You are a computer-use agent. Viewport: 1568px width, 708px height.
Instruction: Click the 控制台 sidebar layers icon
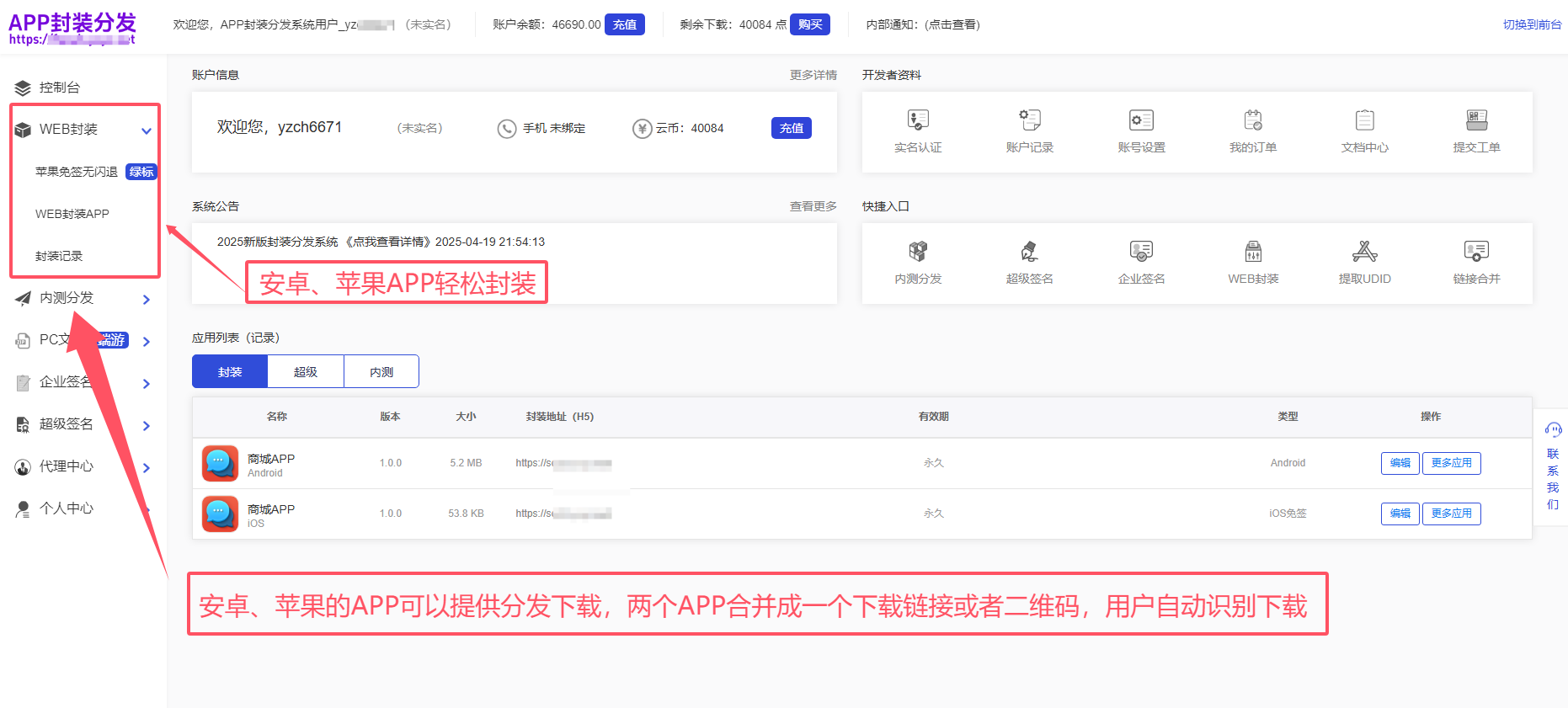tap(23, 88)
